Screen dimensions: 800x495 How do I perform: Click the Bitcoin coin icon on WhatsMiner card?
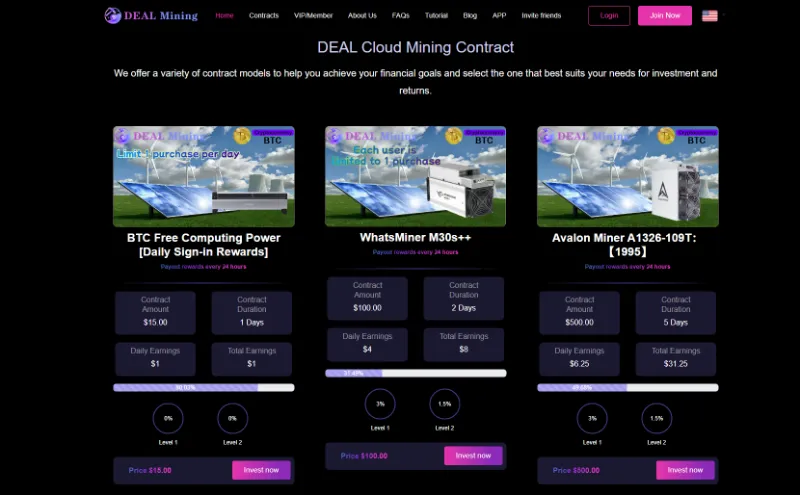coord(454,136)
